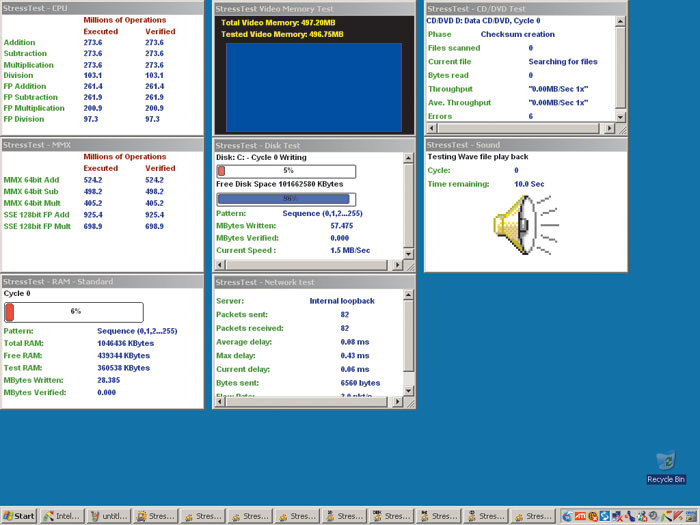Open the Start menu

(x=19, y=516)
